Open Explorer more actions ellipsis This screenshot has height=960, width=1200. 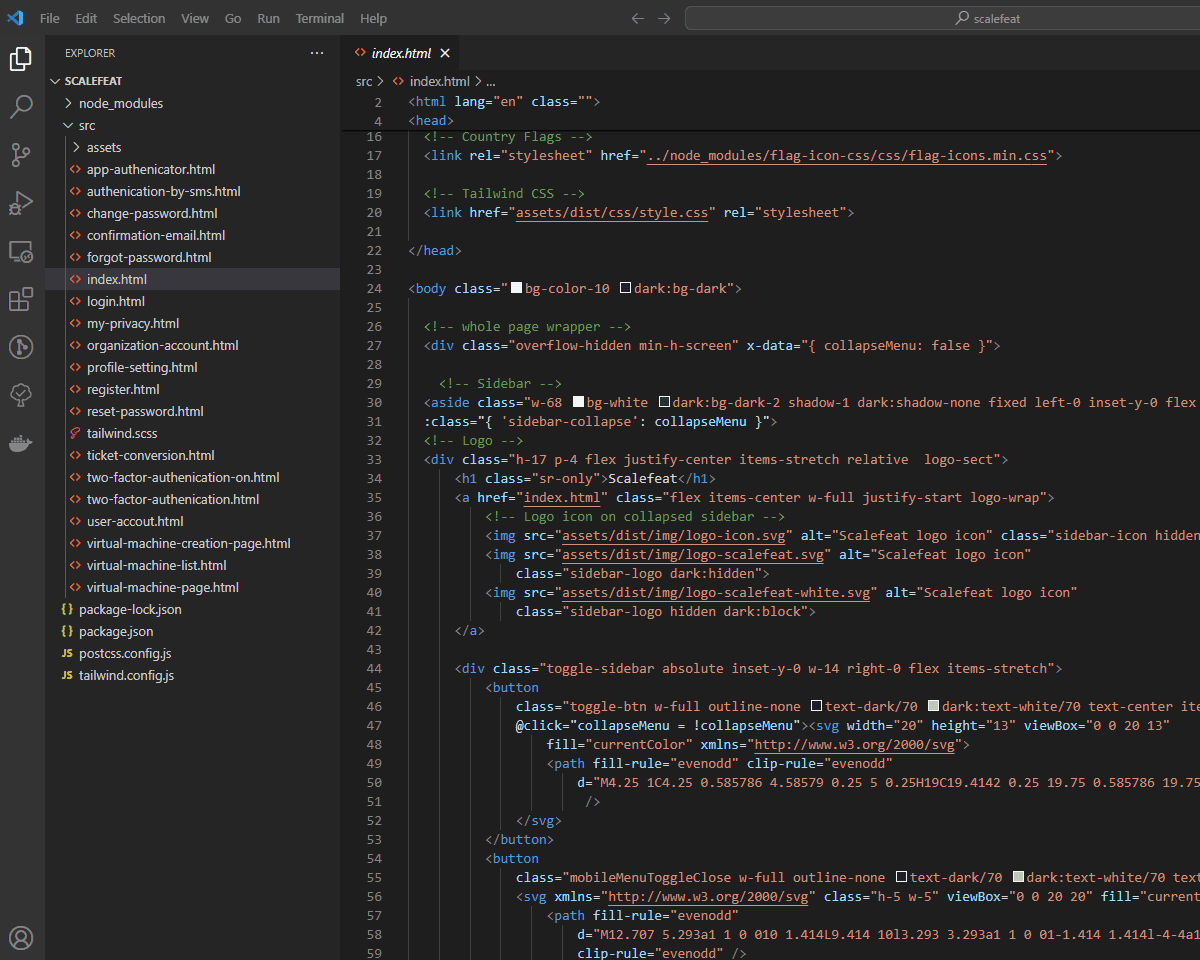pyautogui.click(x=317, y=53)
